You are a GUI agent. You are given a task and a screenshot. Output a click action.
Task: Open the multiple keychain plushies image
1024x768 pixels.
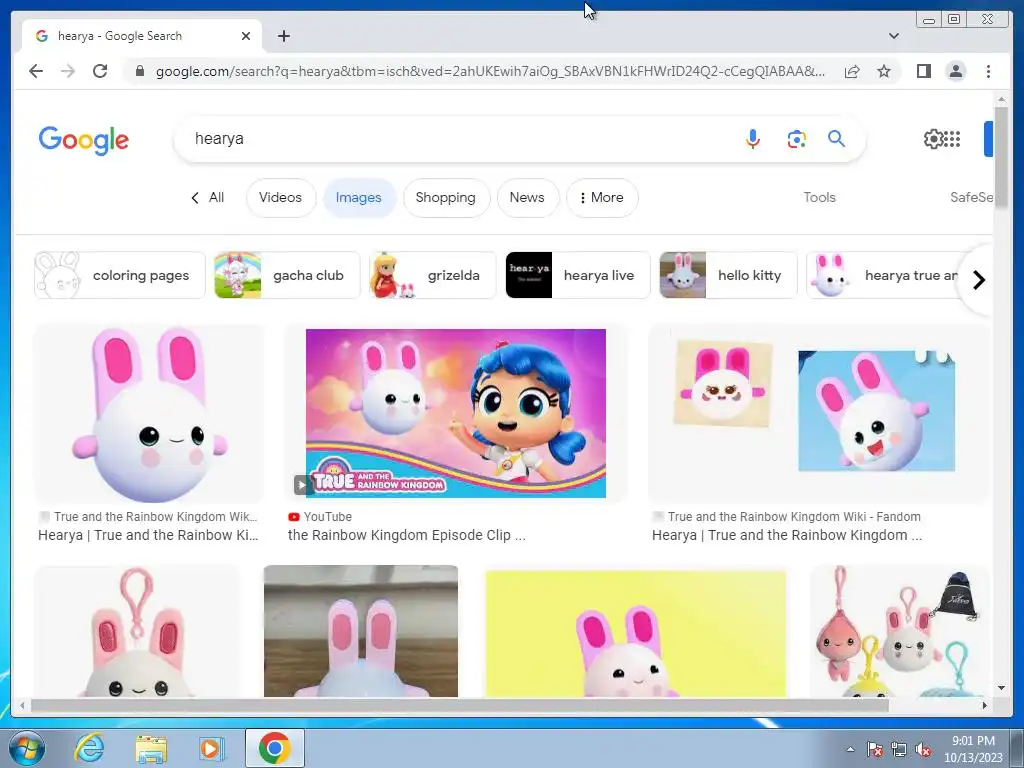tap(900, 631)
